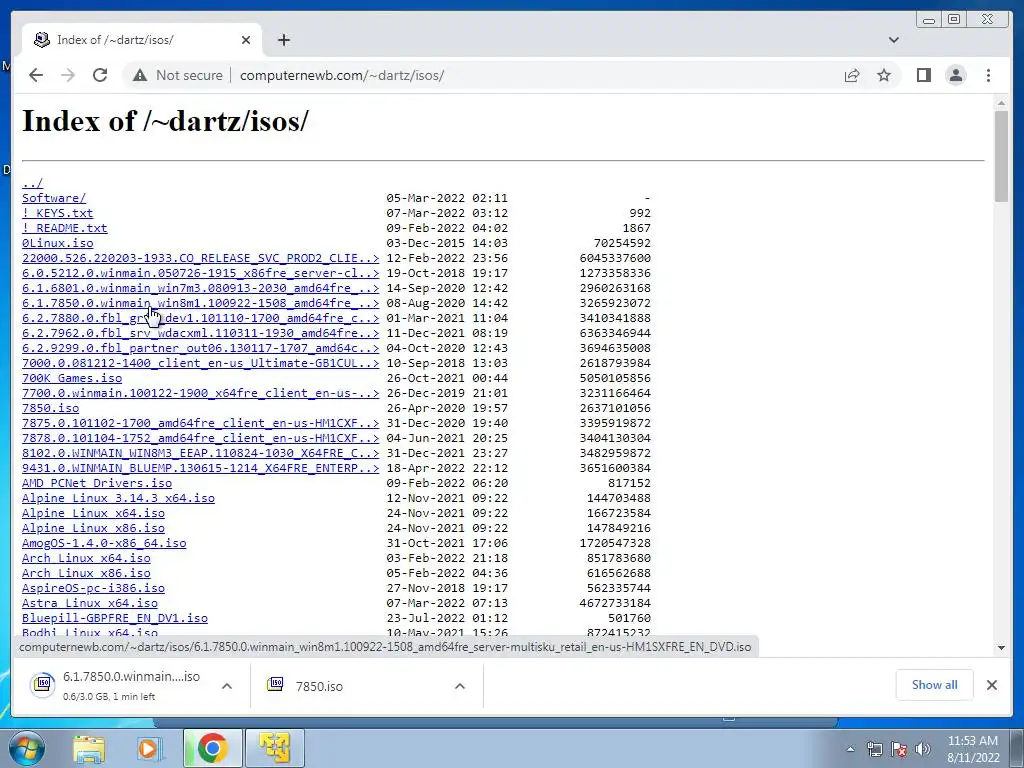Image resolution: width=1024 pixels, height=768 pixels.
Task: Close the downloads bar
Action: coord(991,684)
